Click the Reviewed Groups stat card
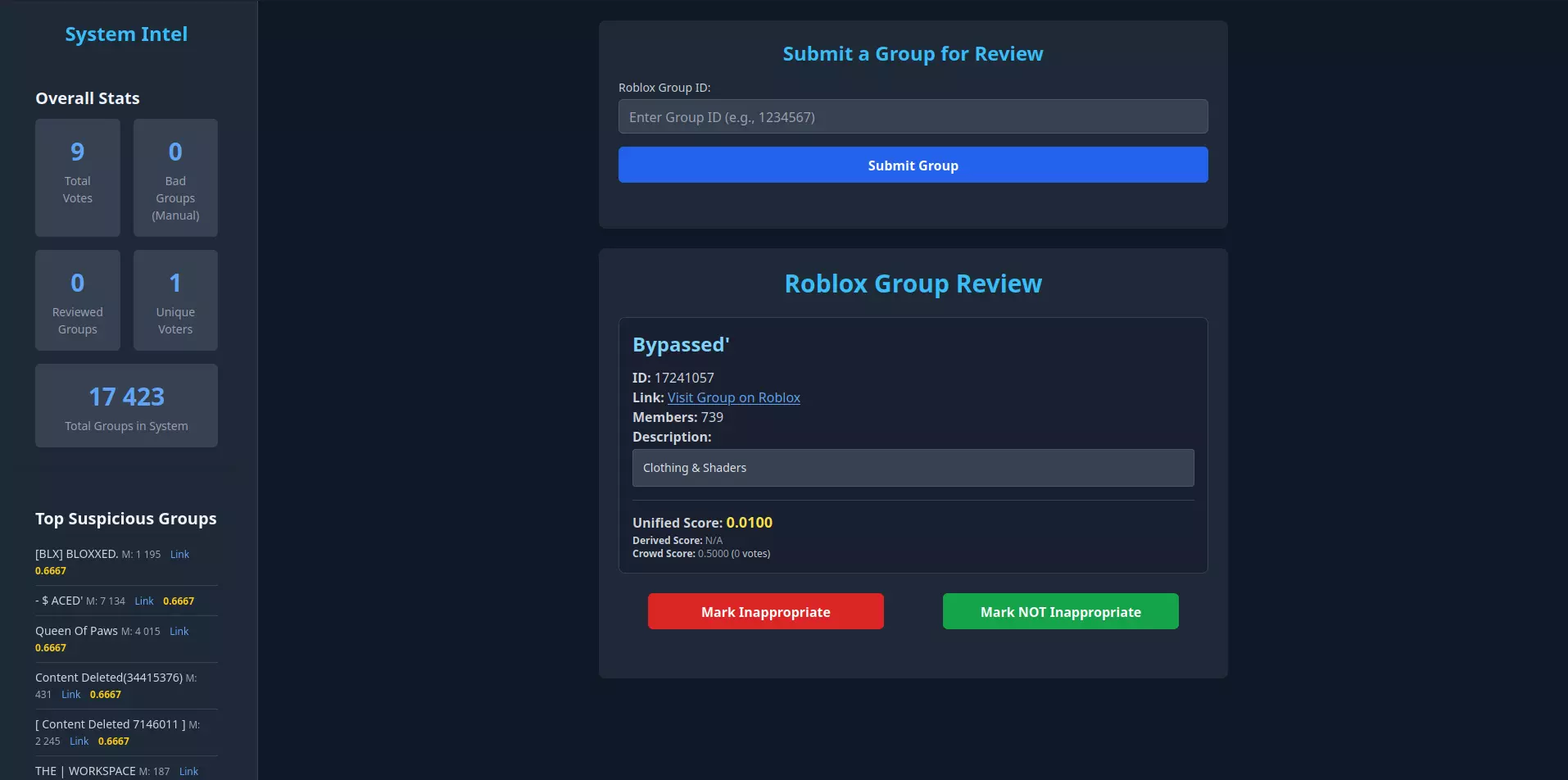The image size is (1568, 780). tap(78, 300)
